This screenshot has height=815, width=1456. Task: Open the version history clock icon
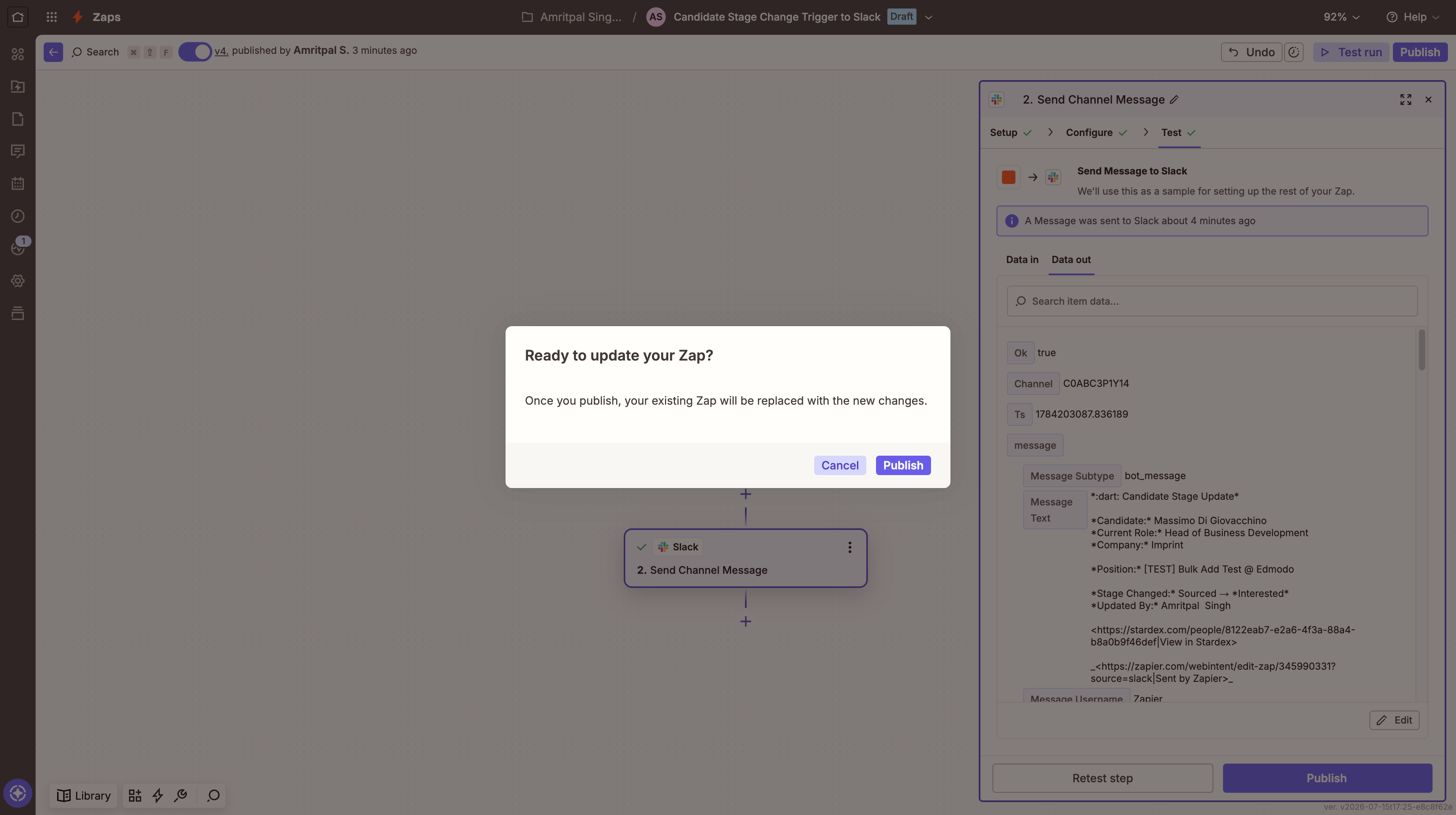[x=1294, y=52]
